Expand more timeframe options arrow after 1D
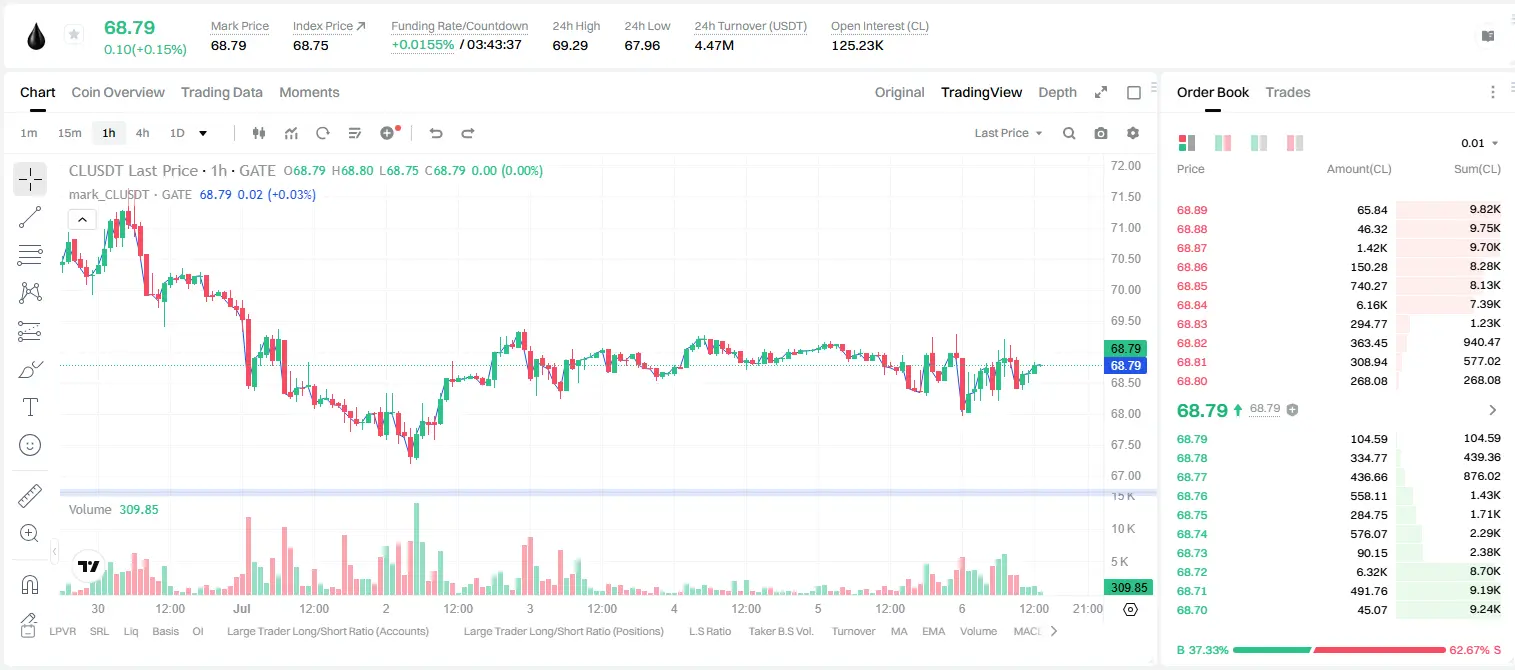 click(203, 133)
